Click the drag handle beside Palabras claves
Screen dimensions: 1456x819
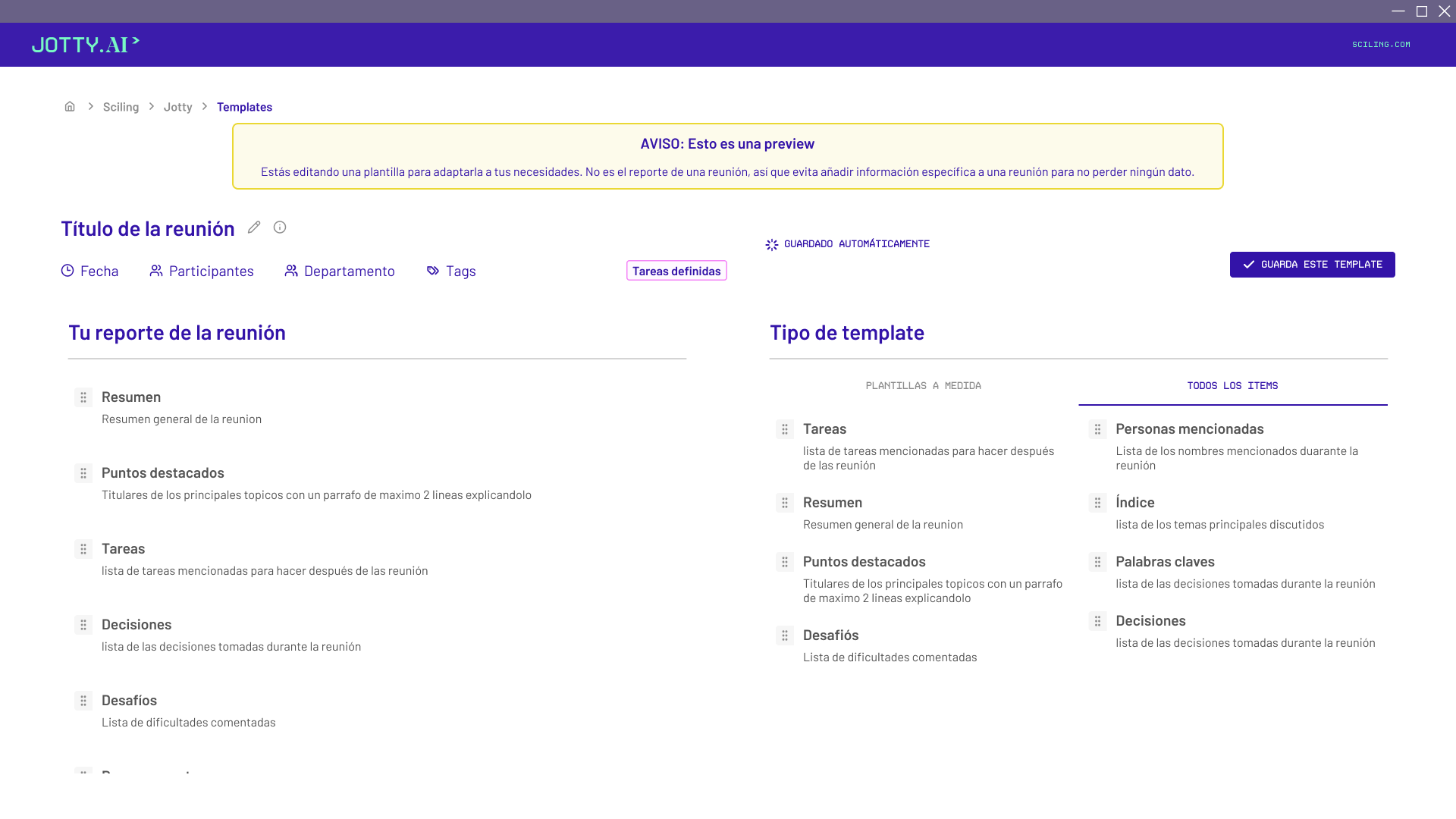tap(1097, 562)
